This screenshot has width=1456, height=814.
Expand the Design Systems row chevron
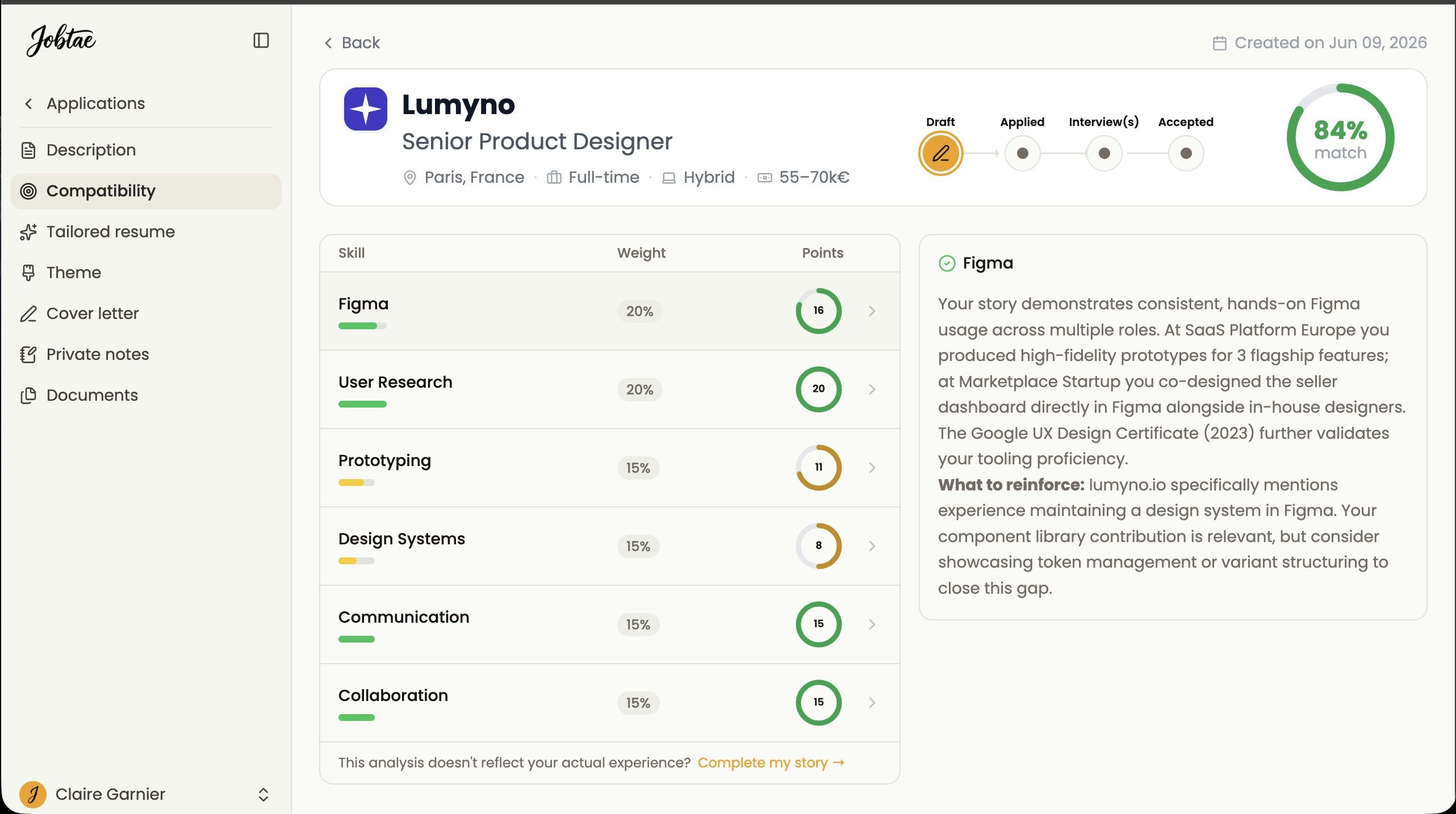(x=872, y=546)
